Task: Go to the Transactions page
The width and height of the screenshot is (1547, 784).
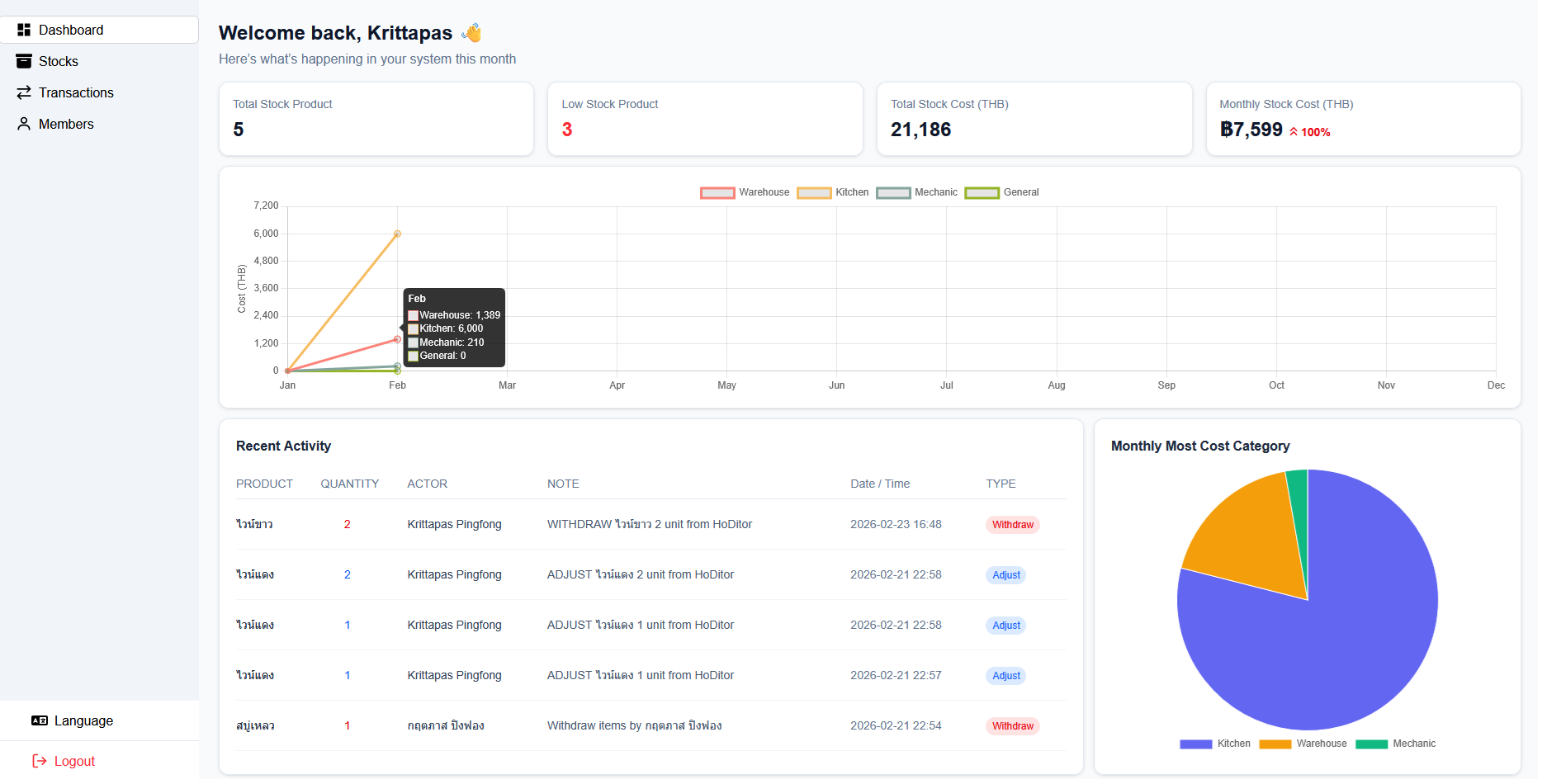Action: coord(76,92)
